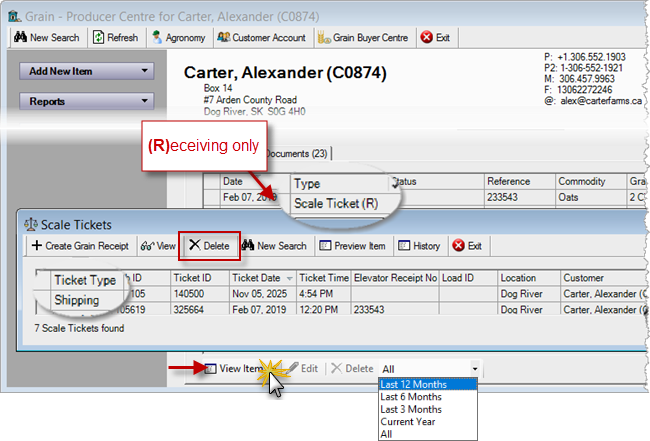Open the Agronomy module
Viewport: 650px width, 441px height.
(x=179, y=38)
